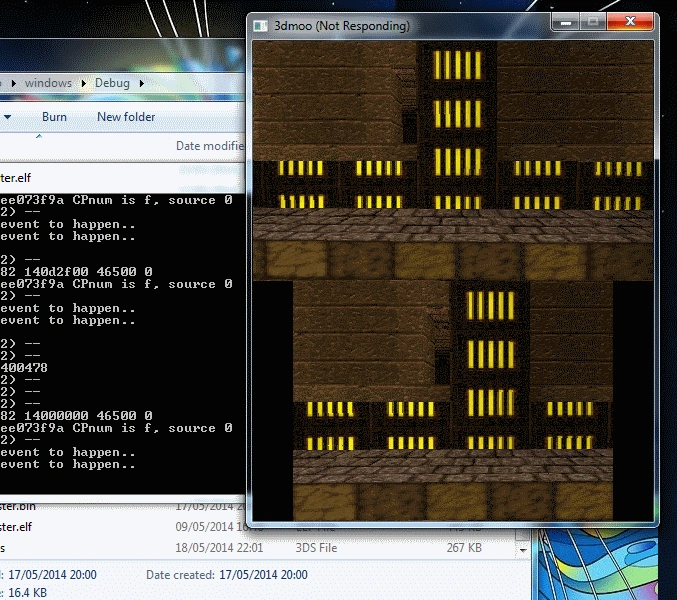Click the '267 KB' size cell

(464, 548)
